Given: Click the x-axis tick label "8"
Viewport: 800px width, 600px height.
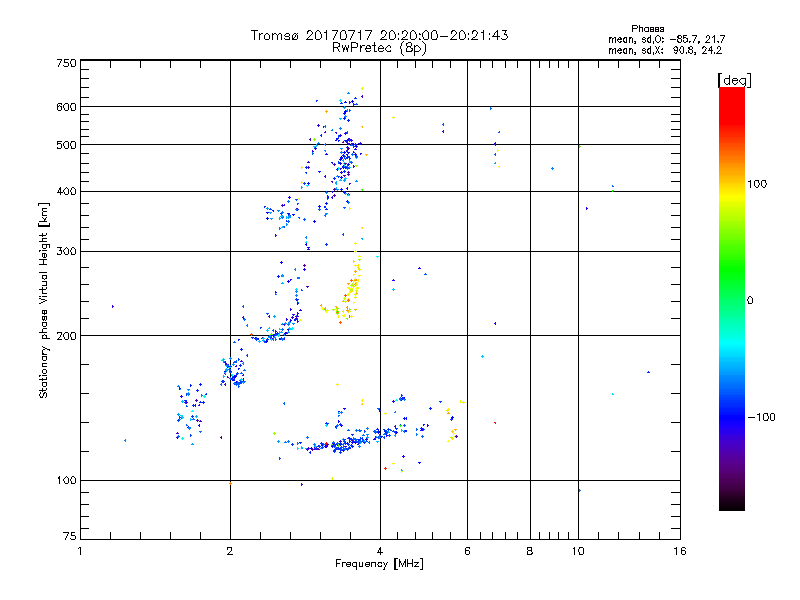Looking at the screenshot, I should click(530, 551).
